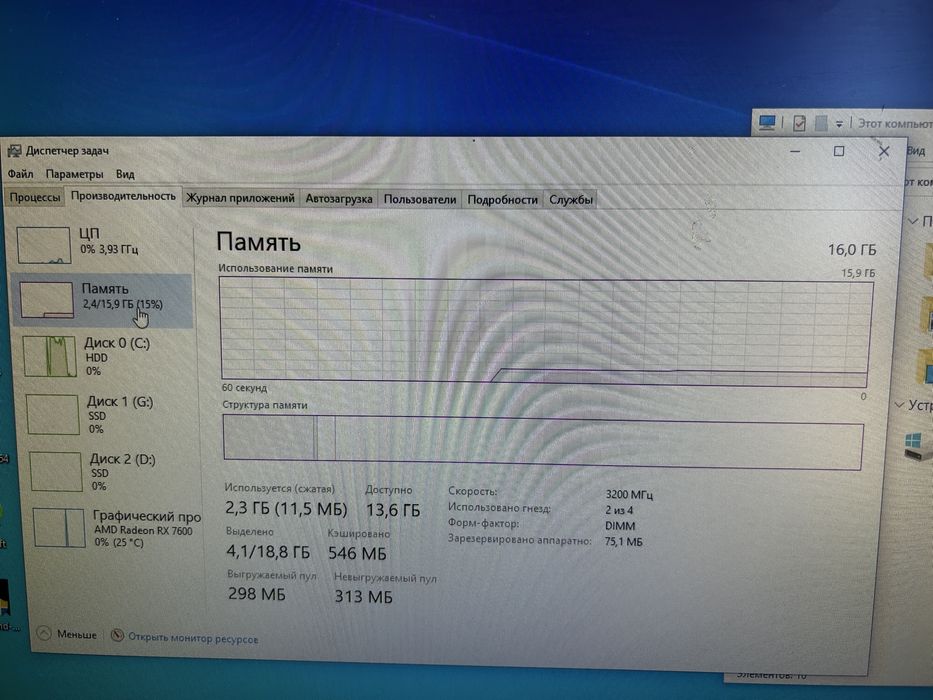Open the Файл menu
This screenshot has width=933, height=700.
coord(20,174)
